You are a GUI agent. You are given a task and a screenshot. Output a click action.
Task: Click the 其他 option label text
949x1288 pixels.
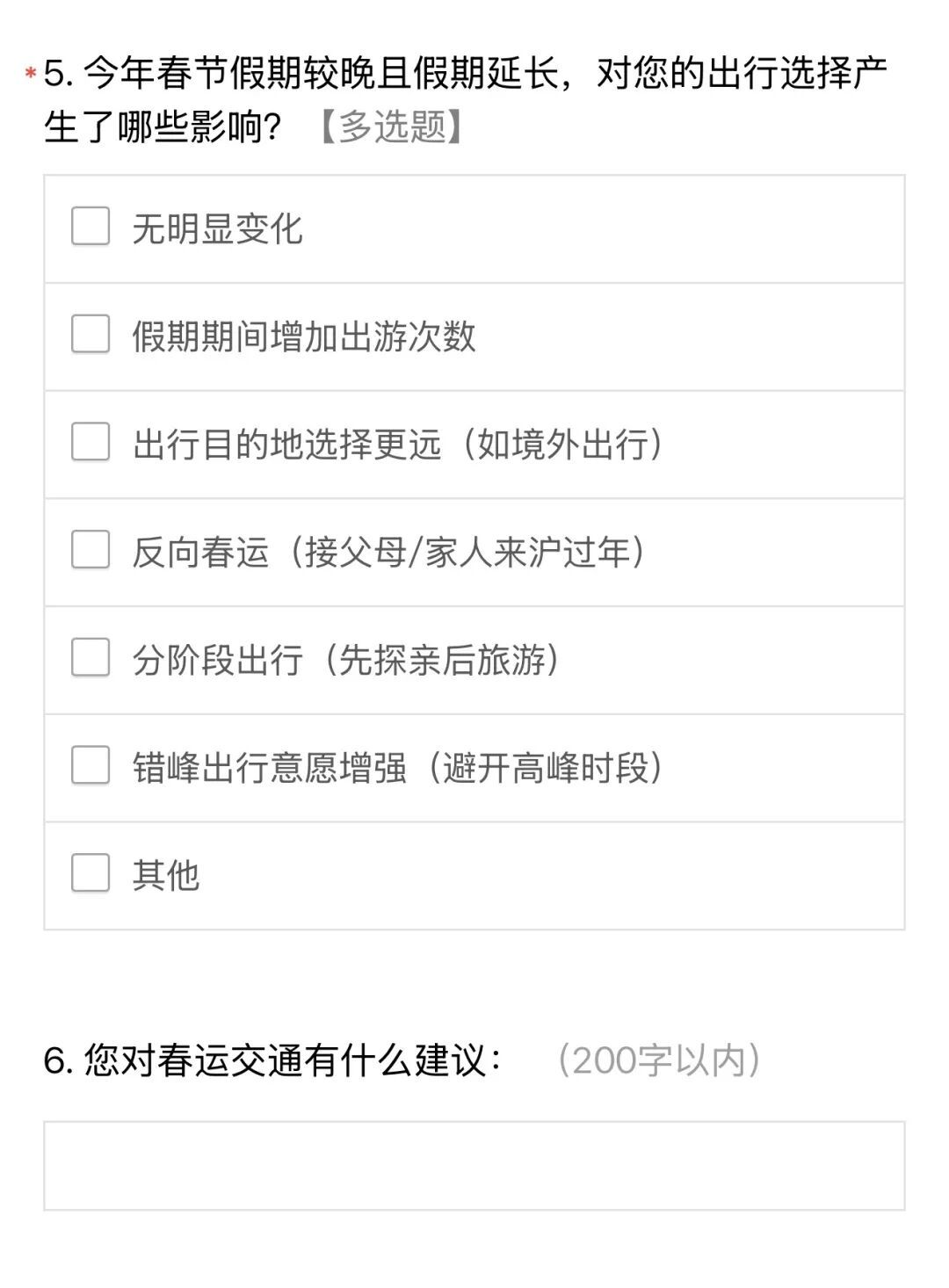click(166, 876)
